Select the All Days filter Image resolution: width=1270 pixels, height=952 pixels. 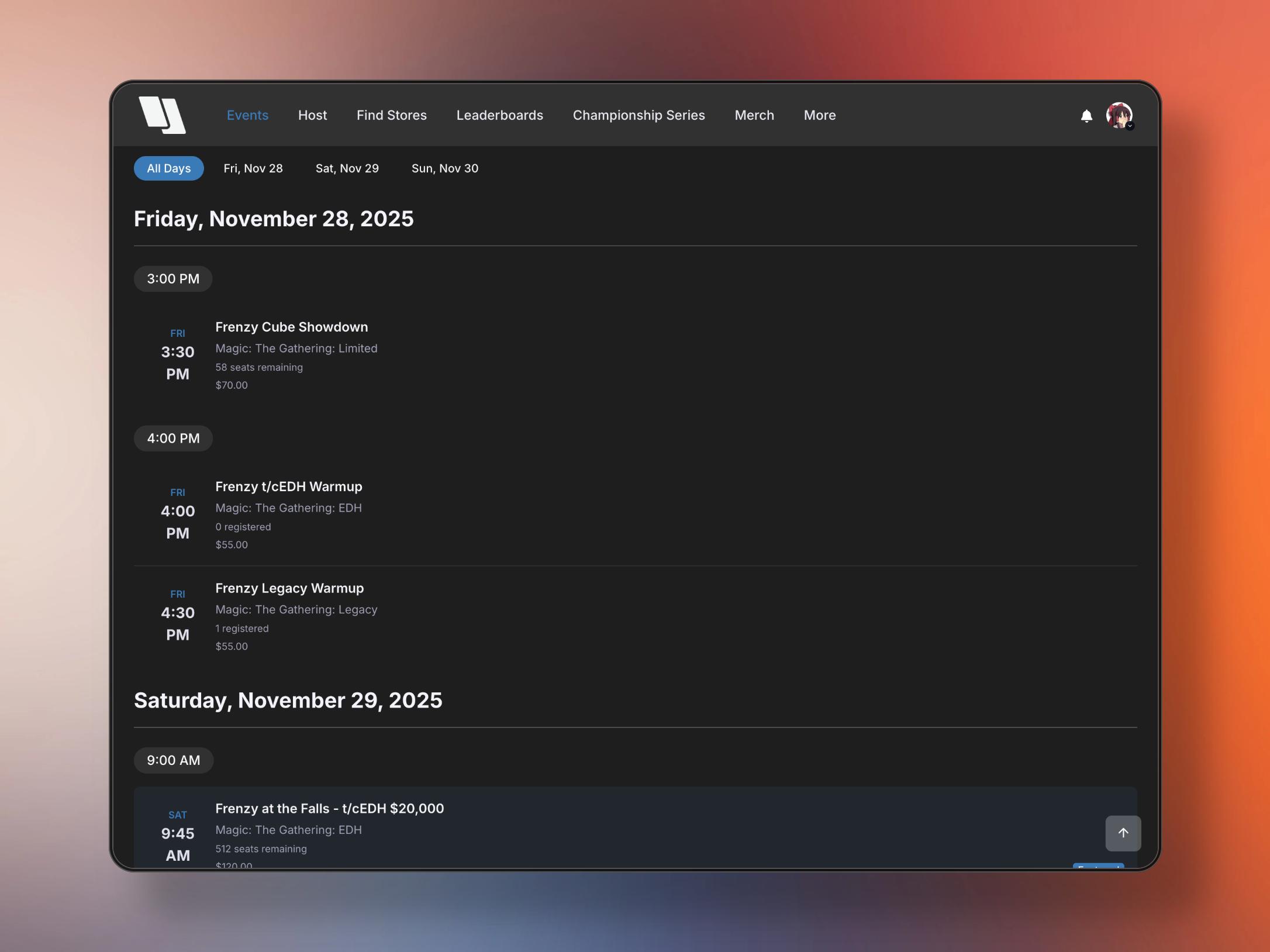(x=168, y=168)
